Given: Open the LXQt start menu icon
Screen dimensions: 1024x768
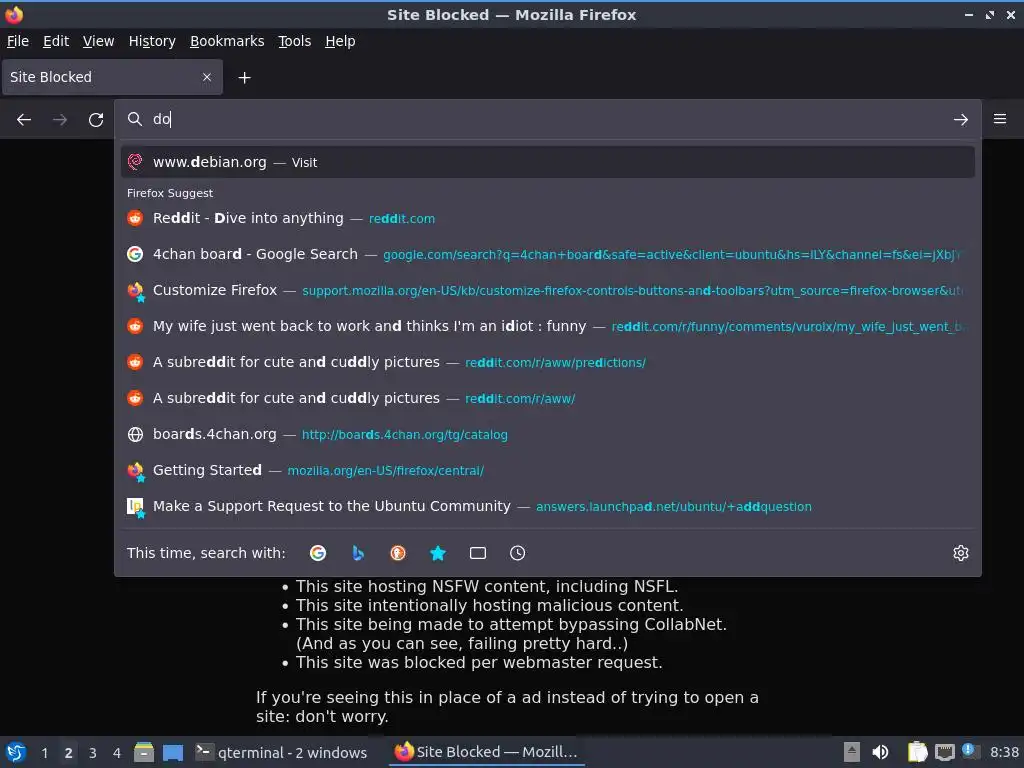Looking at the screenshot, I should (x=16, y=752).
